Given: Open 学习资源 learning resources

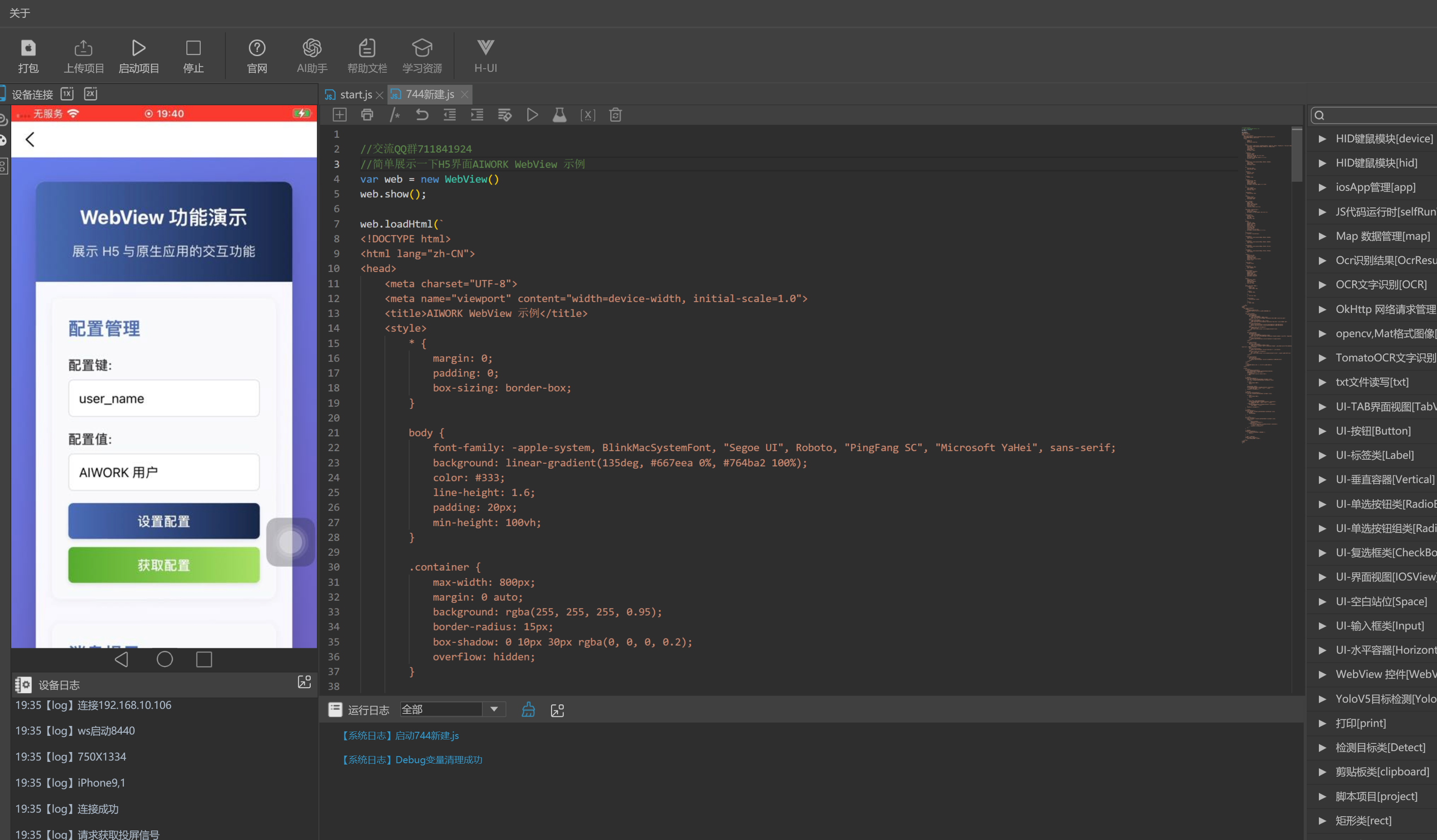Looking at the screenshot, I should tap(422, 55).
